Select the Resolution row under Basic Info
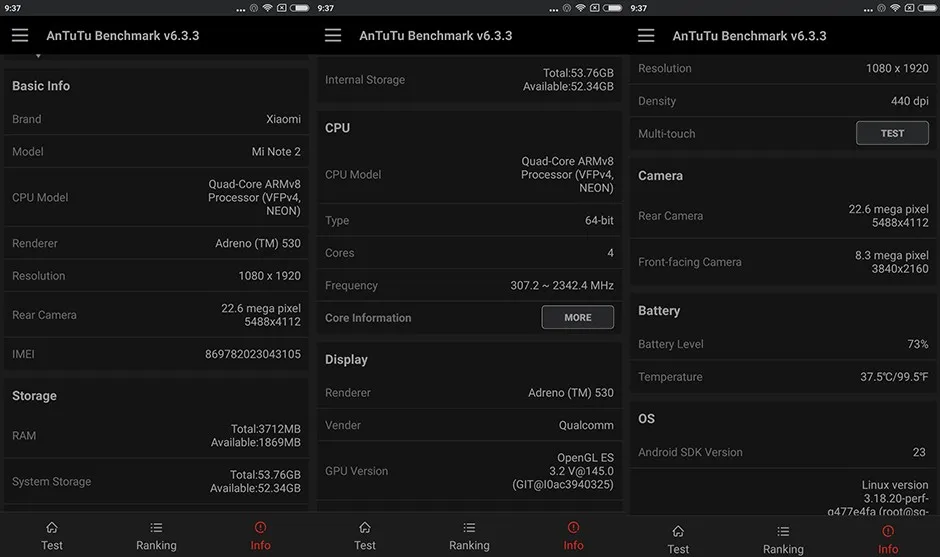940x557 pixels. [156, 276]
